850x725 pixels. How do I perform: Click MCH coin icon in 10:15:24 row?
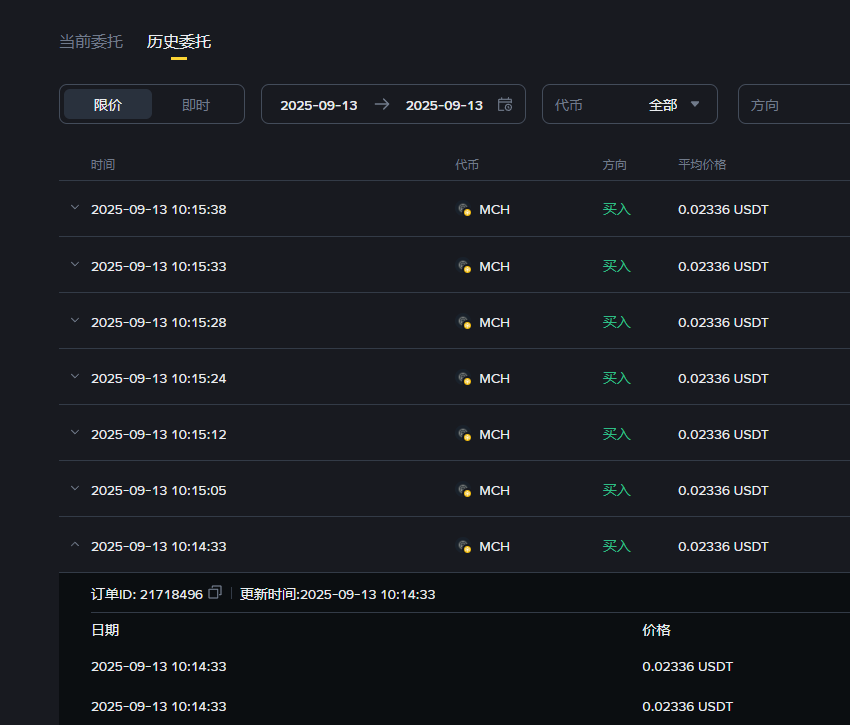click(465, 378)
